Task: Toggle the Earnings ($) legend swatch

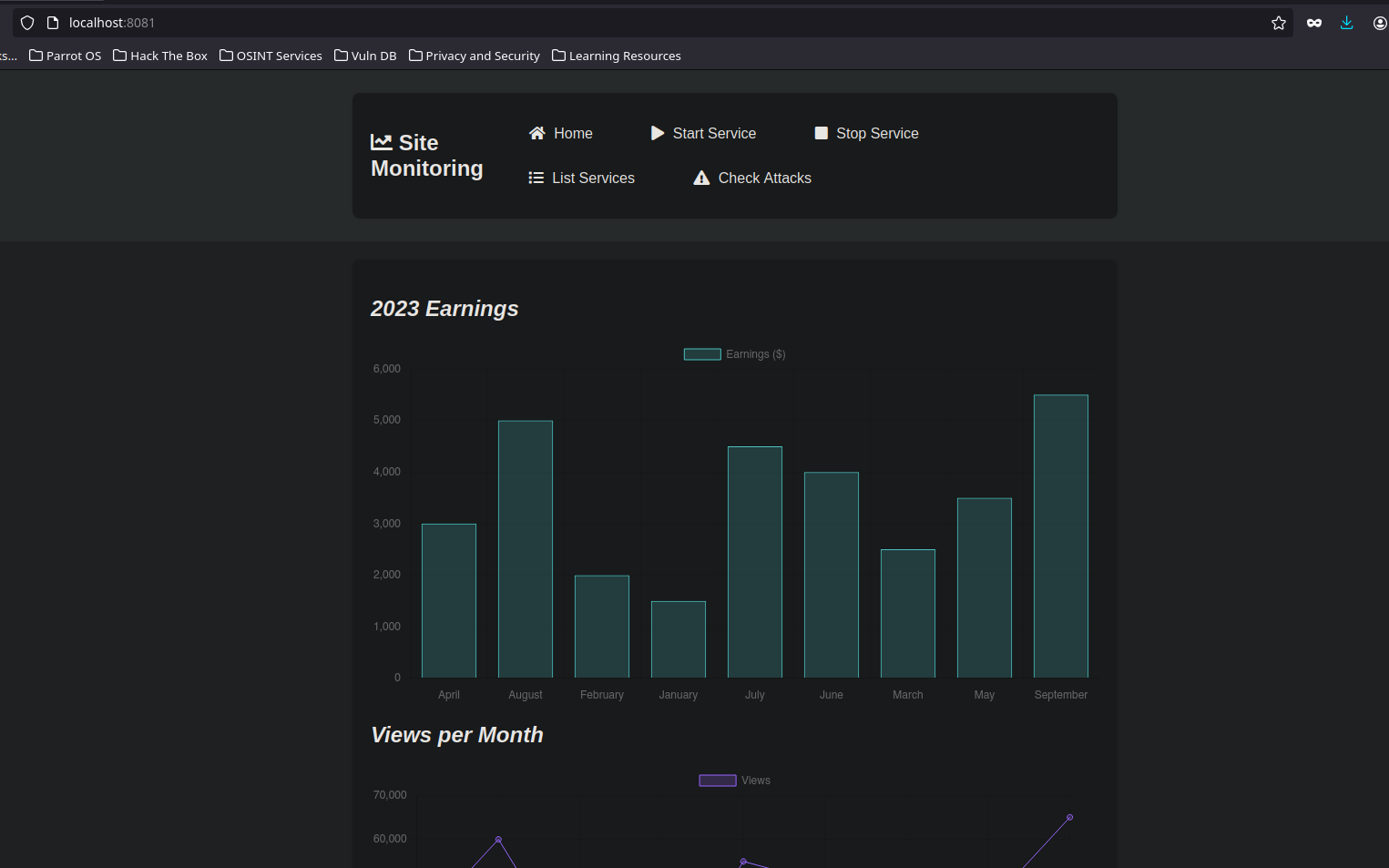Action: 702,354
